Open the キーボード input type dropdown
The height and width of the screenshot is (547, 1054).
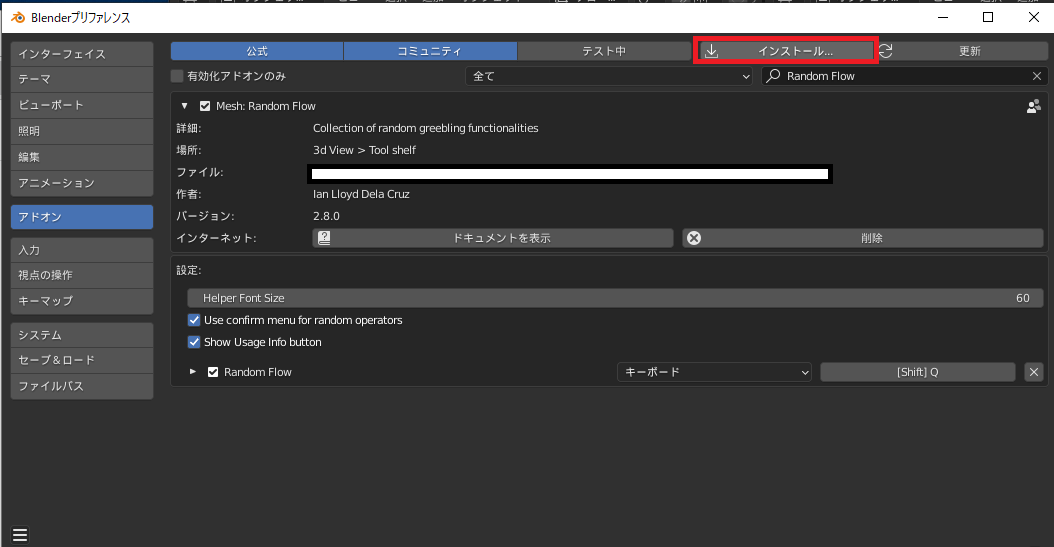tap(714, 372)
